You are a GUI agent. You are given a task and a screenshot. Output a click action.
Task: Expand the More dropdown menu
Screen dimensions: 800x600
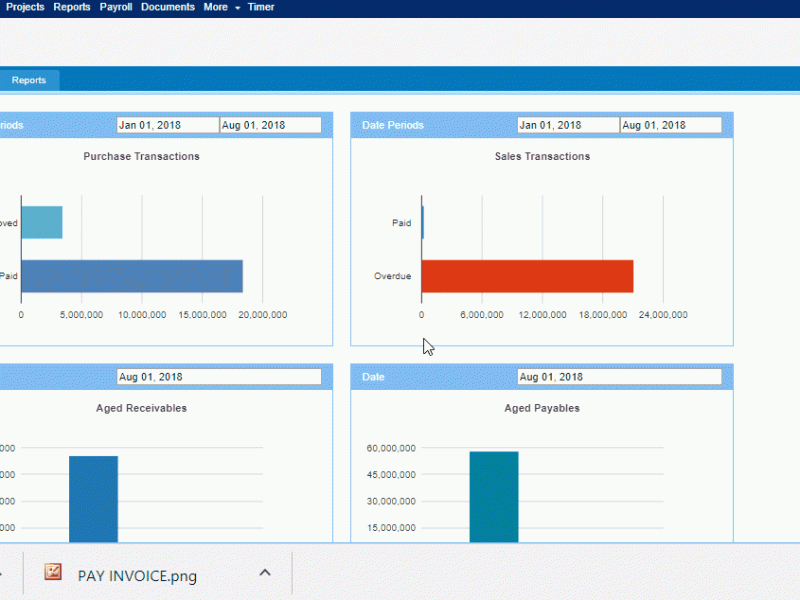pos(221,7)
